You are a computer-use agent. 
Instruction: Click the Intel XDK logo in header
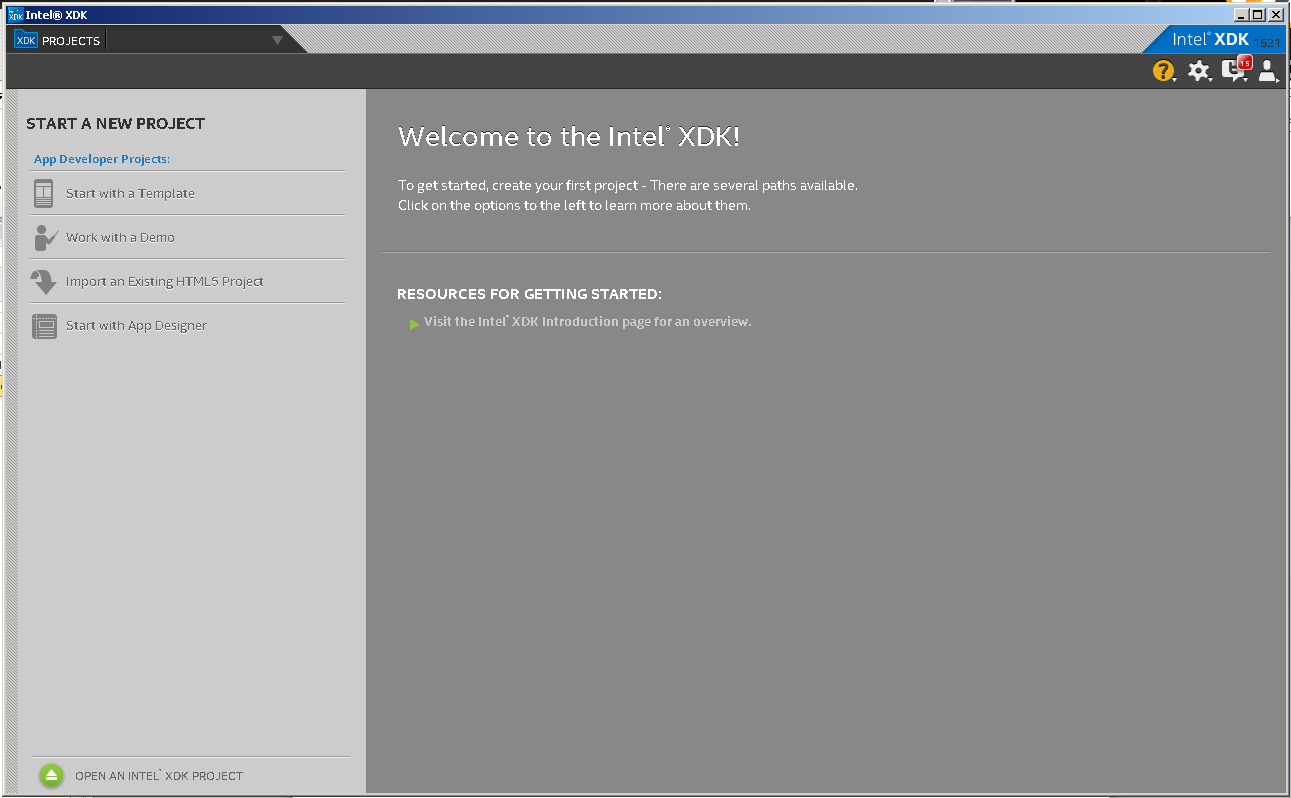pyautogui.click(x=1210, y=39)
